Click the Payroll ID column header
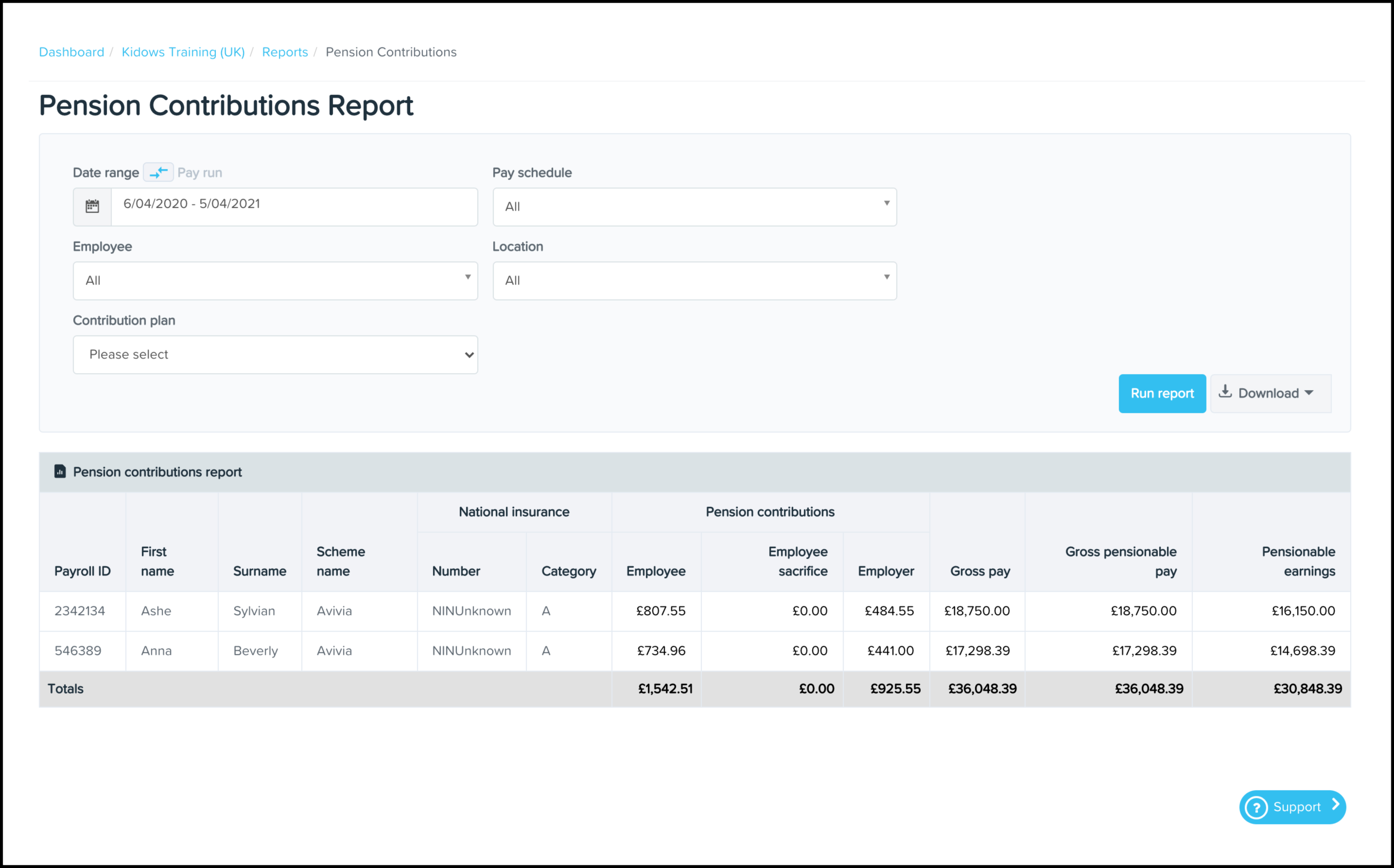 [x=82, y=571]
